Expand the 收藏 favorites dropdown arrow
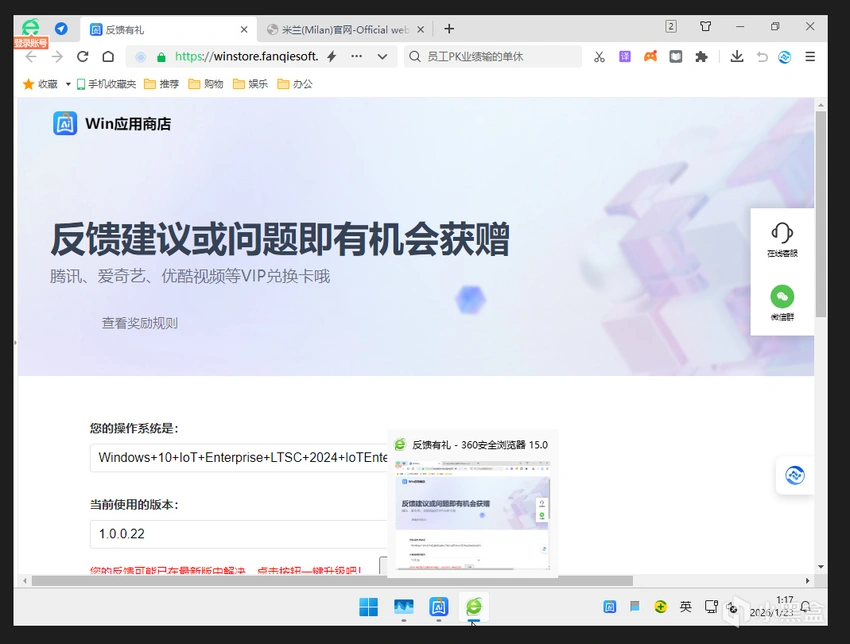 coord(68,84)
